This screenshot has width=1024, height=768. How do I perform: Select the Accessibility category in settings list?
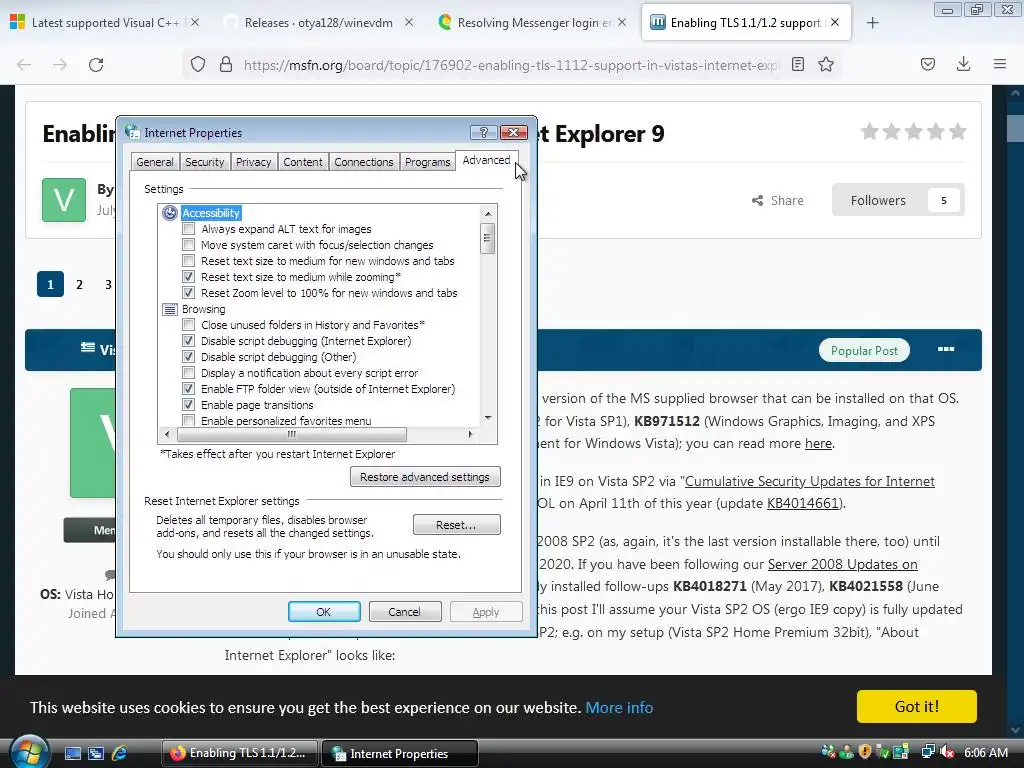[x=210, y=213]
